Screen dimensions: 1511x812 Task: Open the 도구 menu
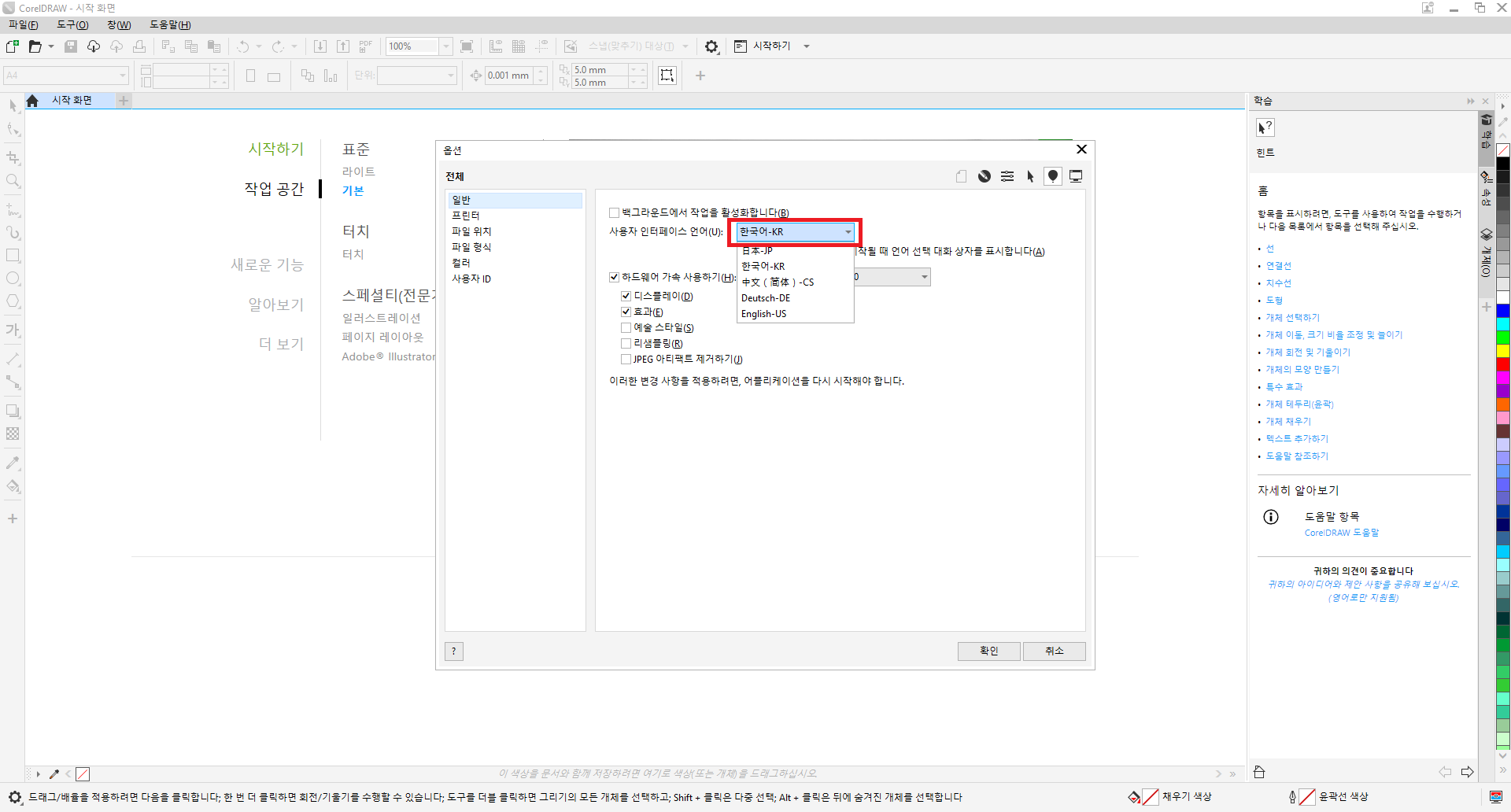coord(72,25)
